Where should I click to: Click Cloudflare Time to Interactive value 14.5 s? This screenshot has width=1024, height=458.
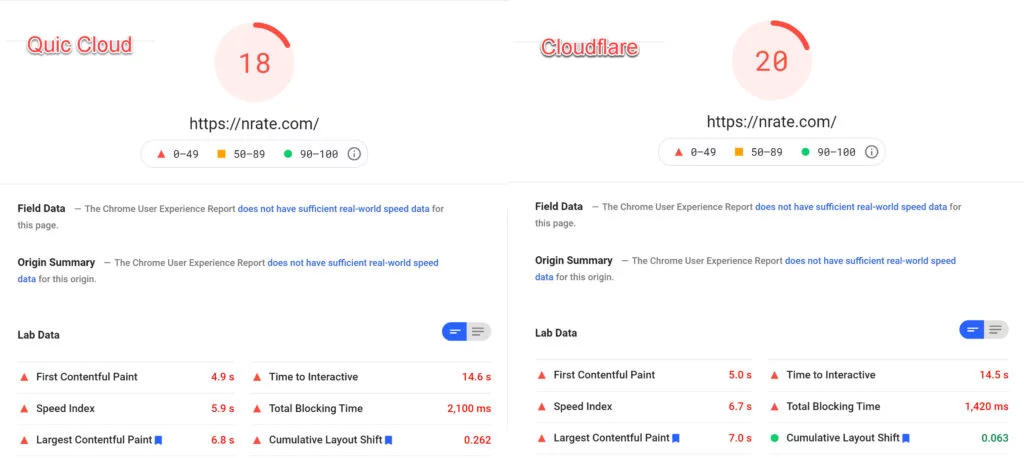tap(993, 375)
